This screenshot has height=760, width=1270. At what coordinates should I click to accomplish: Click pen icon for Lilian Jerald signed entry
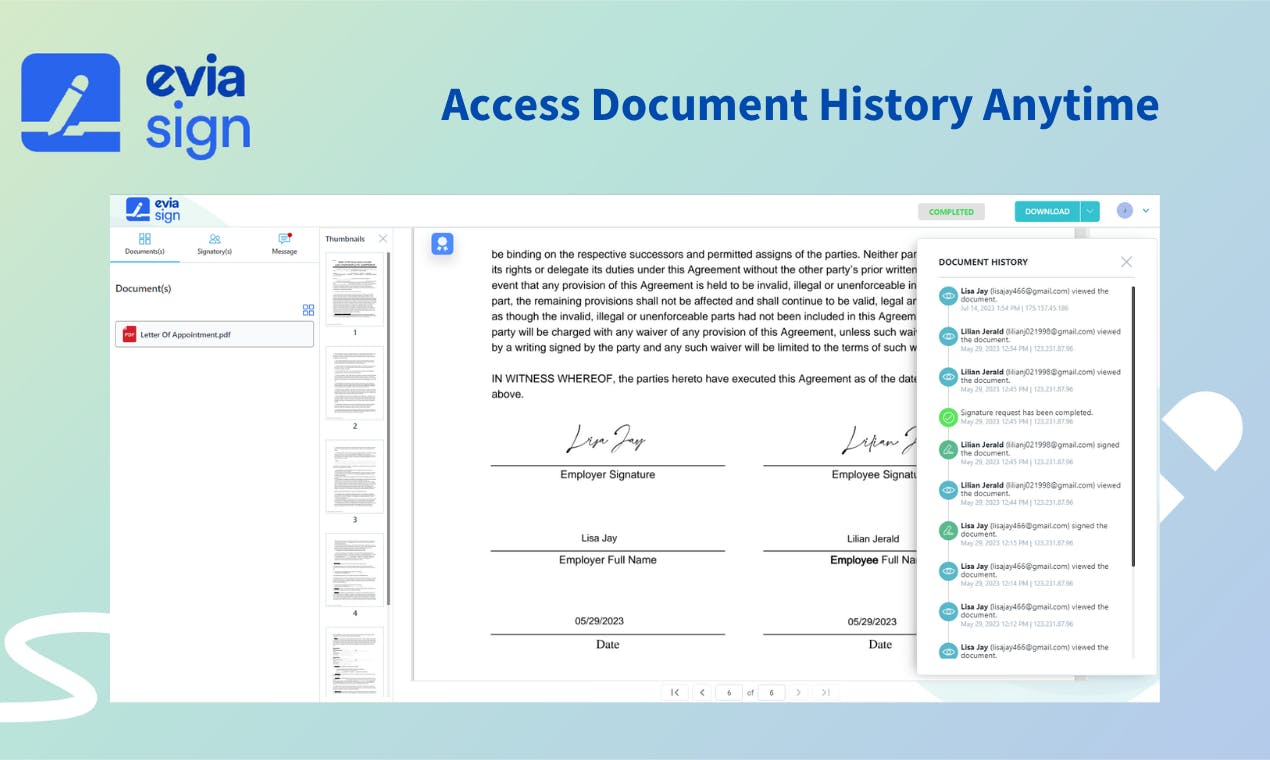pyautogui.click(x=948, y=450)
